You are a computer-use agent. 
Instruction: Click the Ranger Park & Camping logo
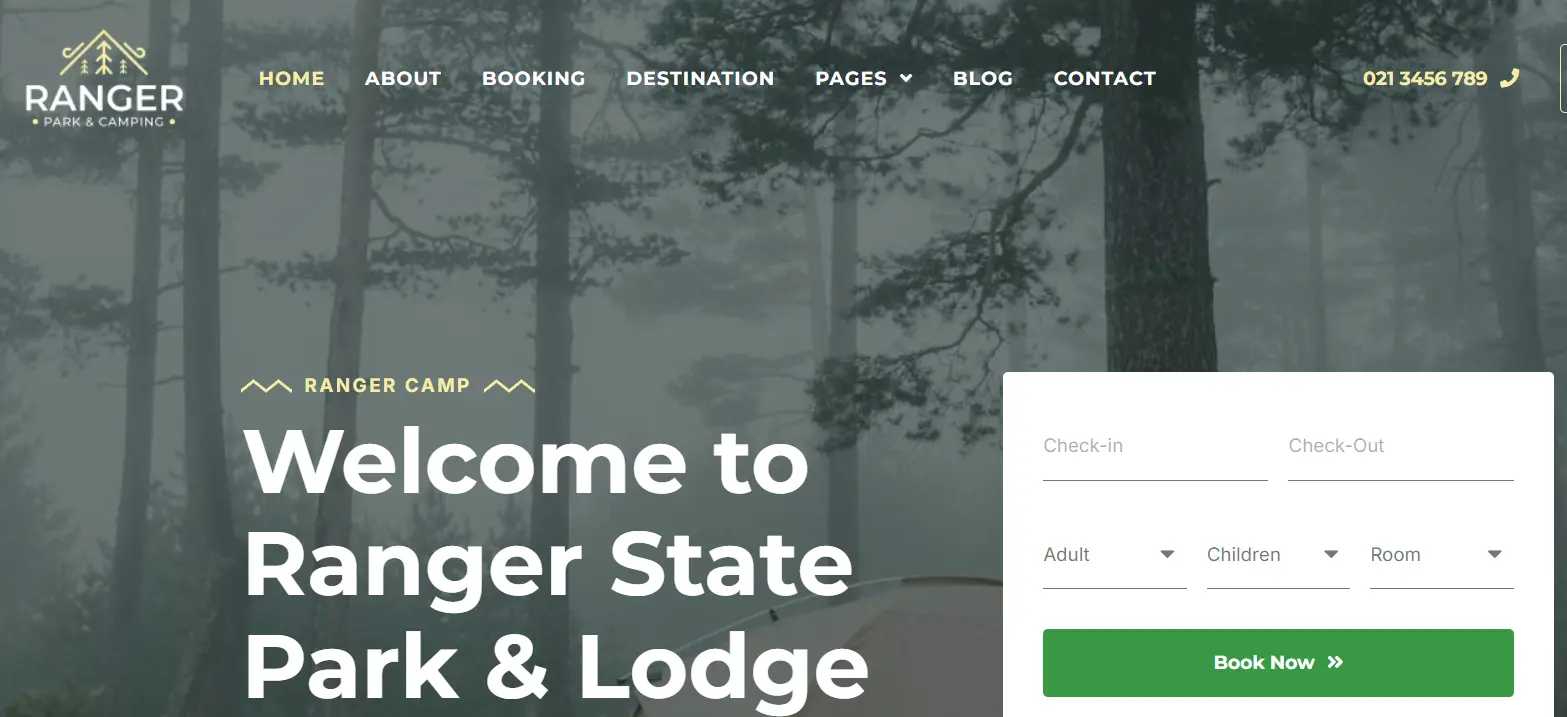tap(104, 79)
